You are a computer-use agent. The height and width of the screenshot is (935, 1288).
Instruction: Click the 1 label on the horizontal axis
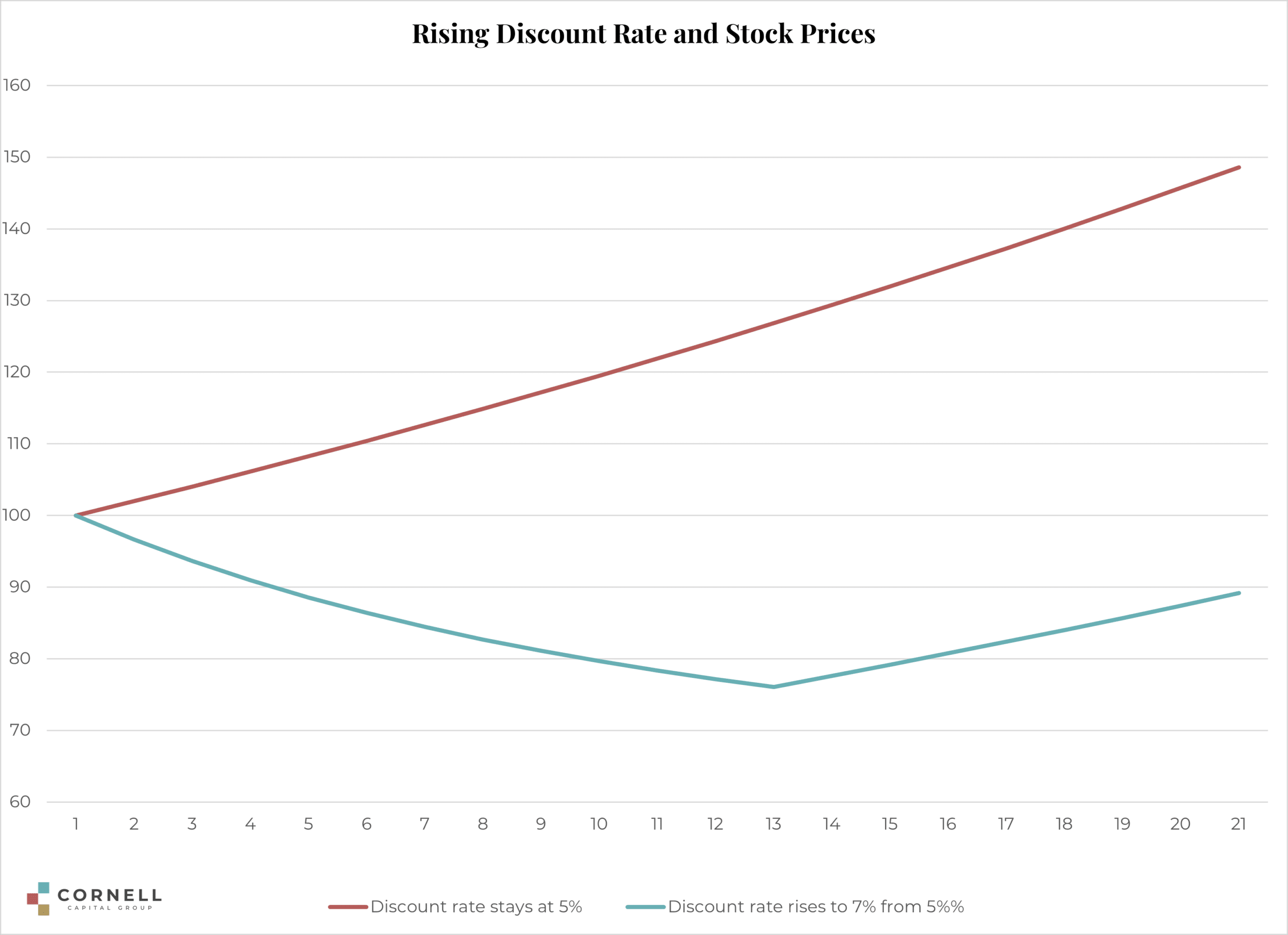point(75,824)
